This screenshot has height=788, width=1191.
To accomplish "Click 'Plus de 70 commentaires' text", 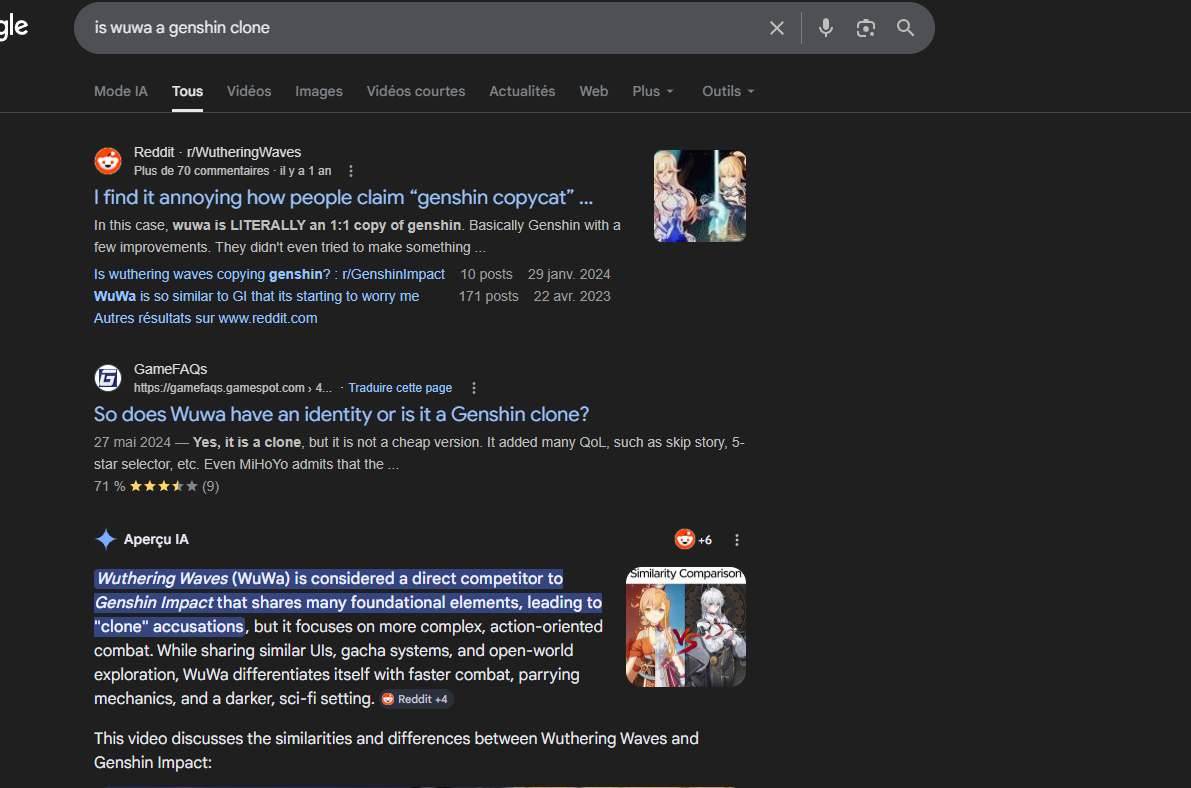I will click(x=201, y=171).
